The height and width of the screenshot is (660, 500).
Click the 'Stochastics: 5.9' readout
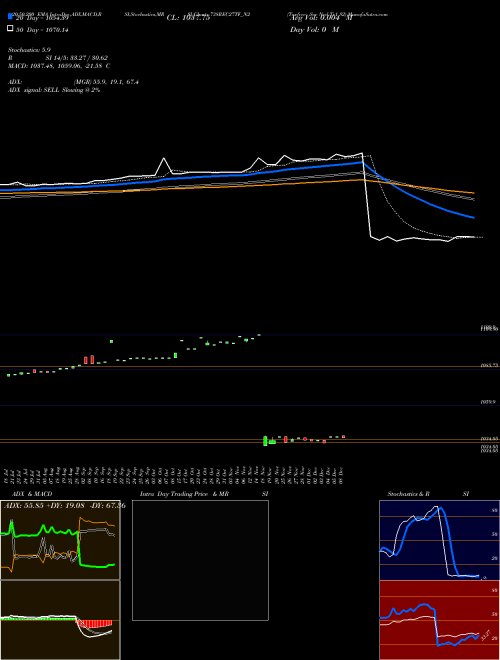tap(29, 50)
